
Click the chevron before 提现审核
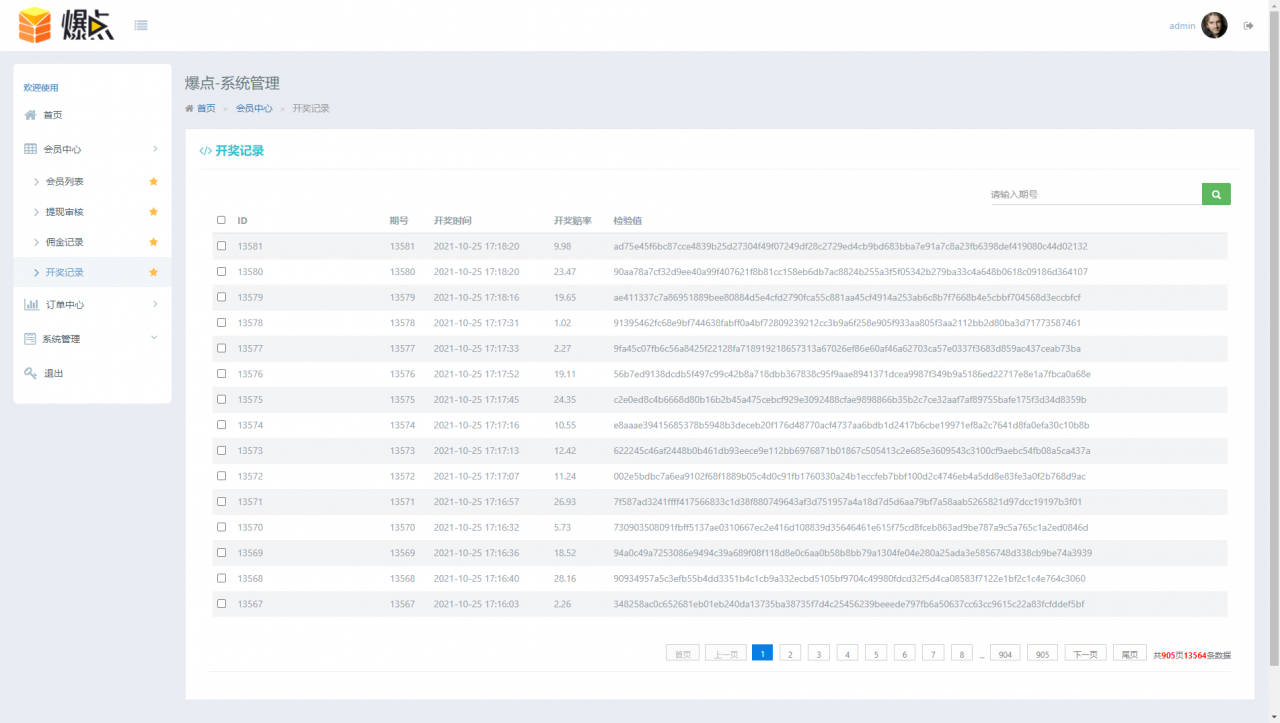point(37,212)
